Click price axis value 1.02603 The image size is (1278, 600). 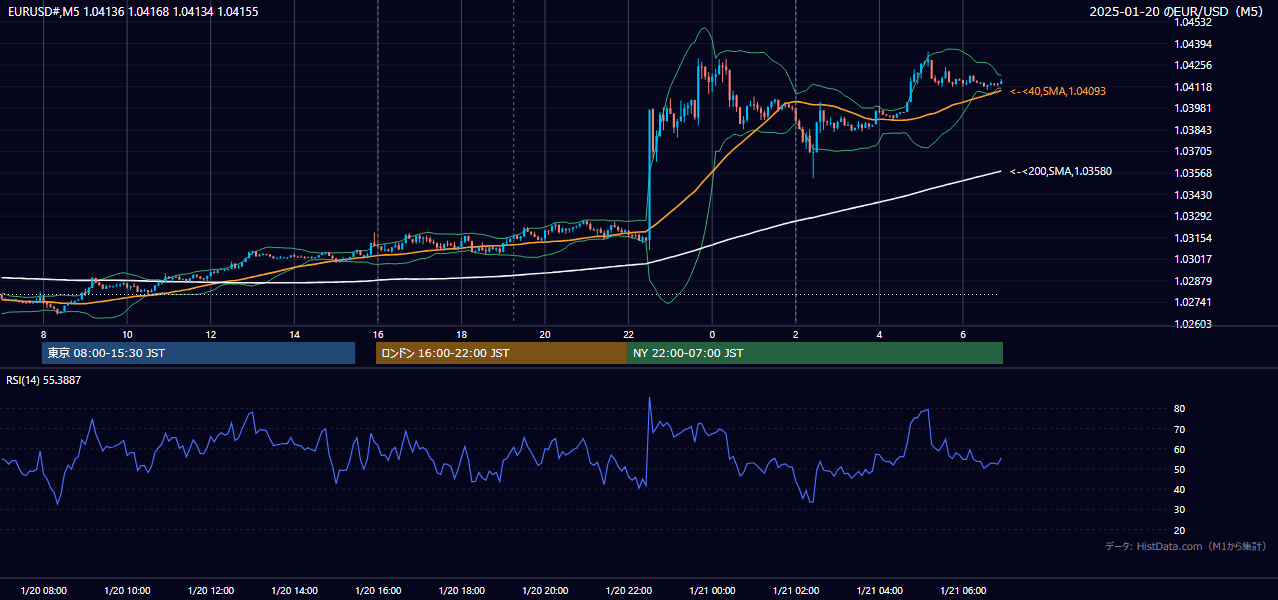pos(1194,324)
